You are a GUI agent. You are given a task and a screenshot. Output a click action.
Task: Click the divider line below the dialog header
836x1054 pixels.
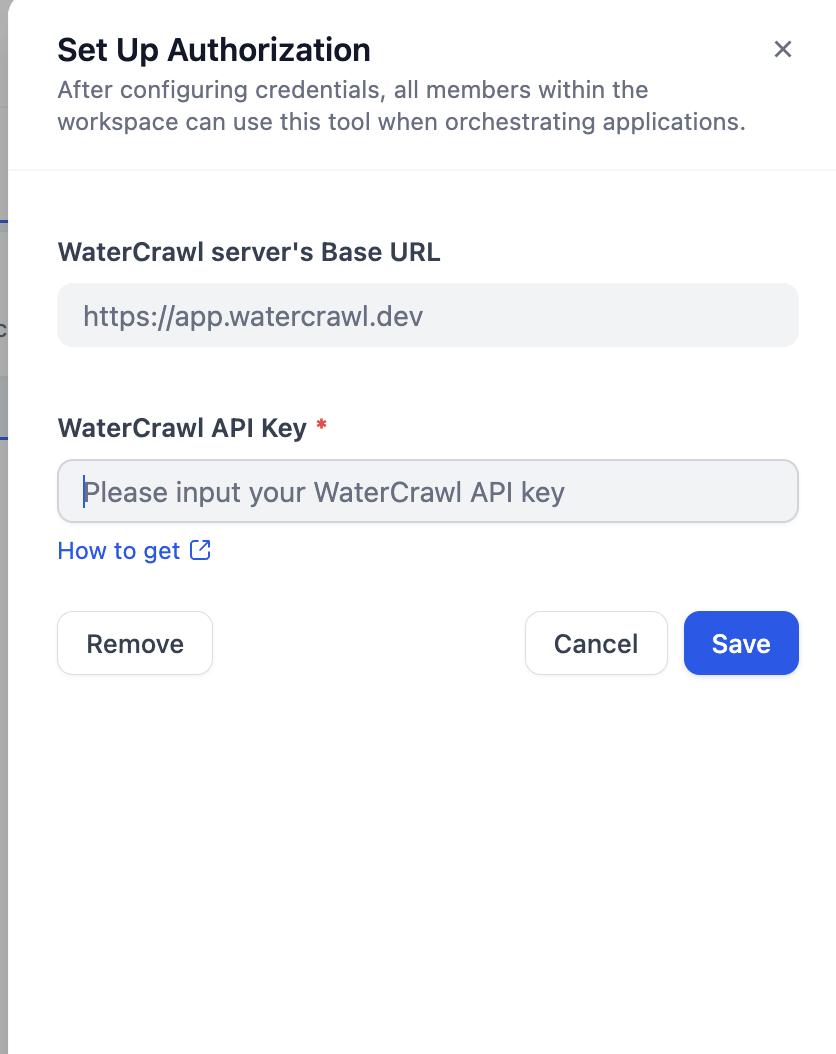pos(422,170)
